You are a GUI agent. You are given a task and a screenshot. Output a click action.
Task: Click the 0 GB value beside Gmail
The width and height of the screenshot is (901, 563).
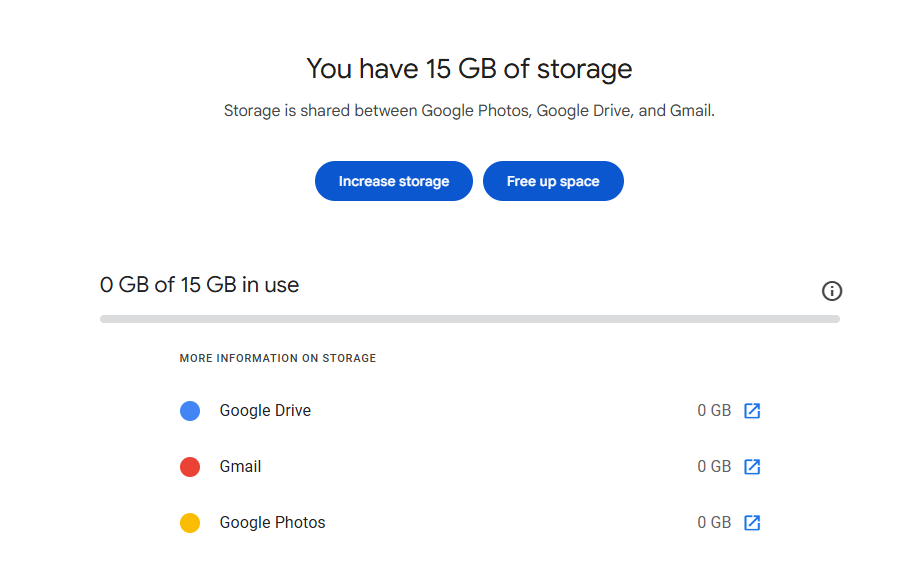point(714,467)
